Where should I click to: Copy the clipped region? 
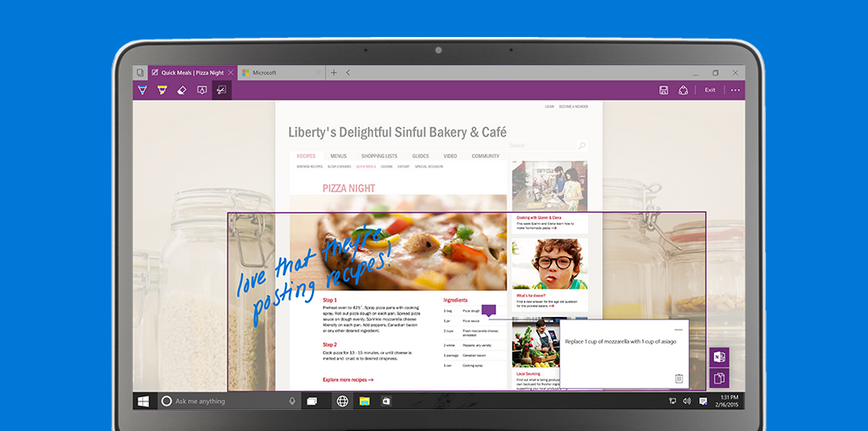[x=718, y=378]
